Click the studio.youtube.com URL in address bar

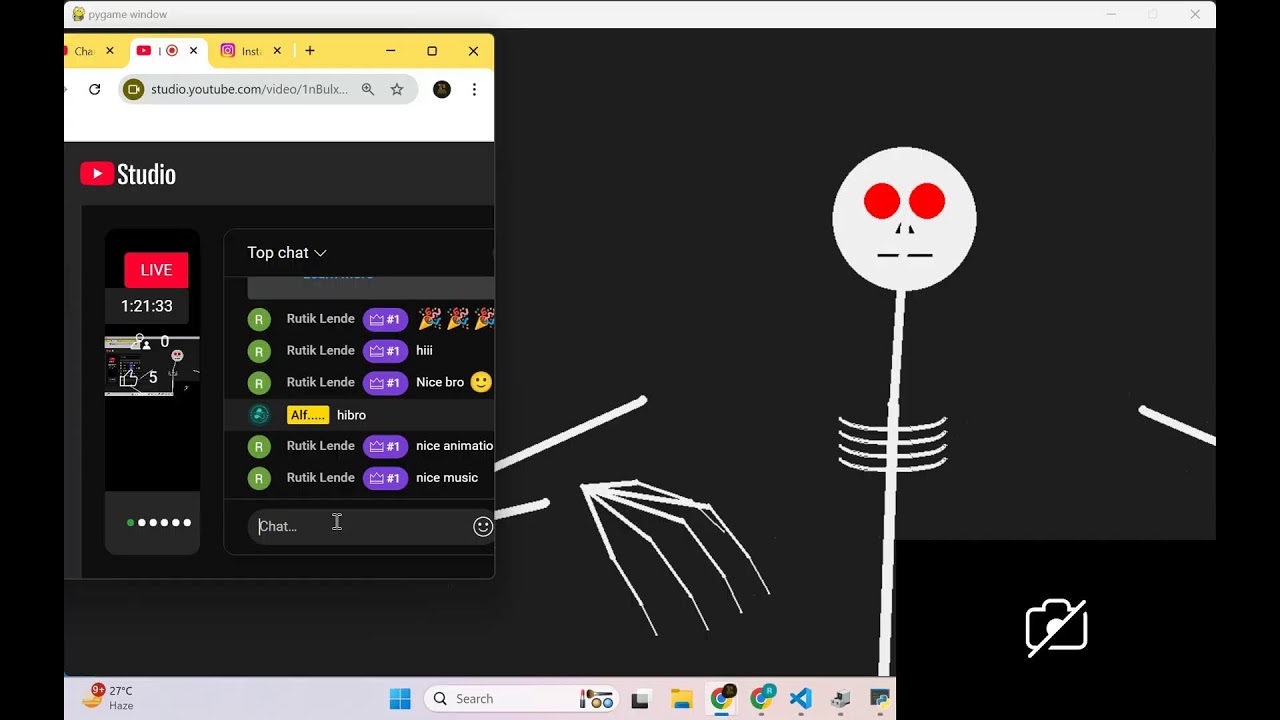pos(249,89)
